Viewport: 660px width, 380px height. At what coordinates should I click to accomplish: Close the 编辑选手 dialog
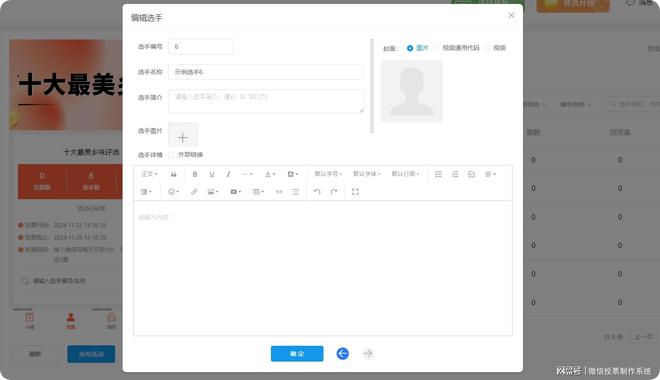pos(511,16)
